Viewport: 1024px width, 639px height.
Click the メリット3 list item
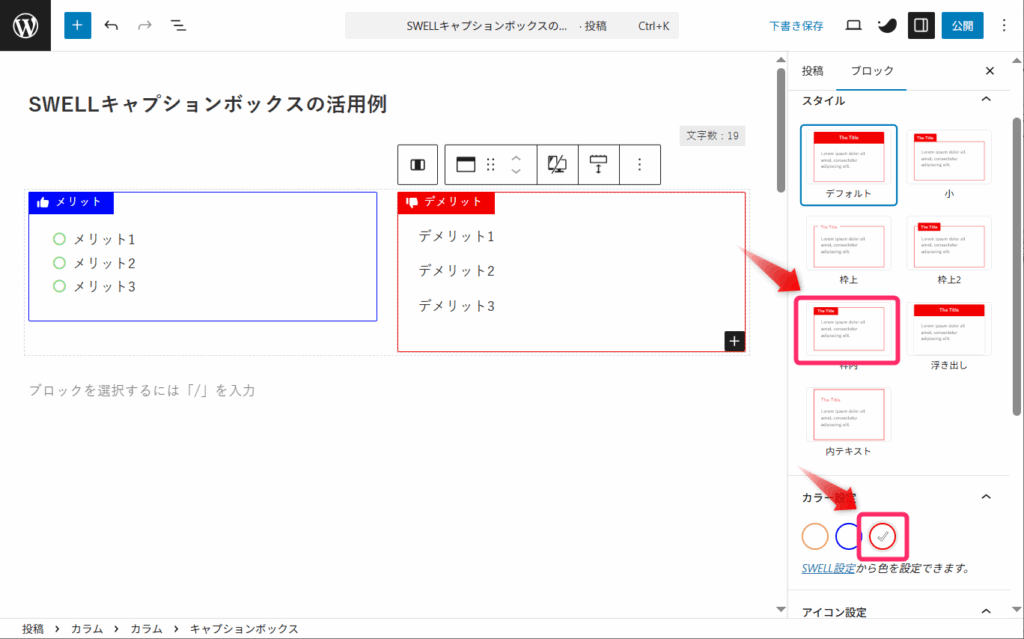(x=104, y=286)
